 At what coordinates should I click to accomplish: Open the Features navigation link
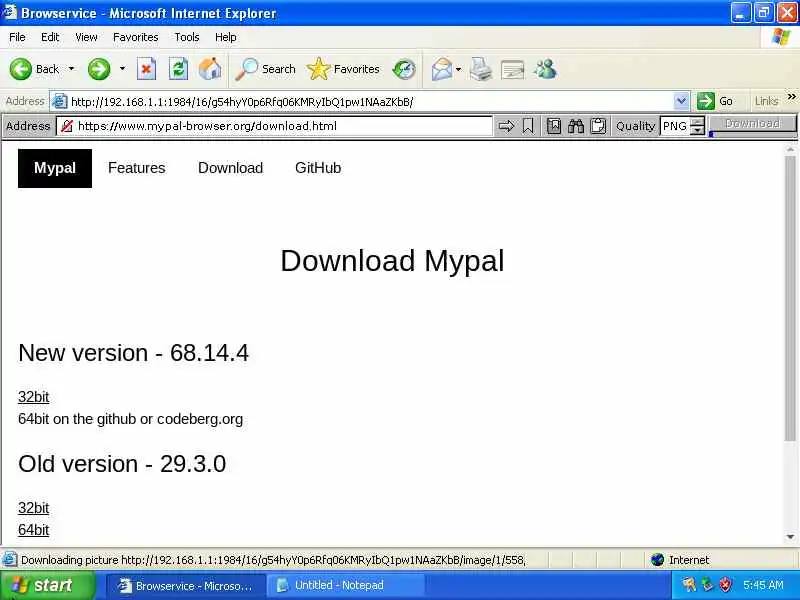(137, 168)
